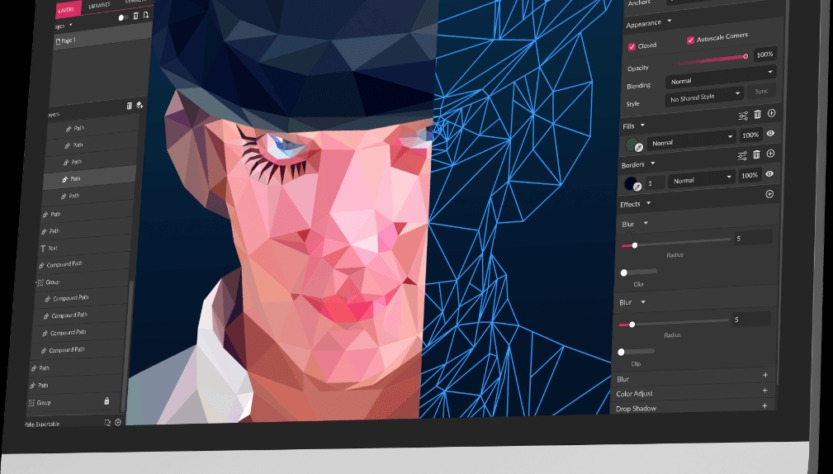
Task: Open the green fill color swatch
Action: coord(632,145)
